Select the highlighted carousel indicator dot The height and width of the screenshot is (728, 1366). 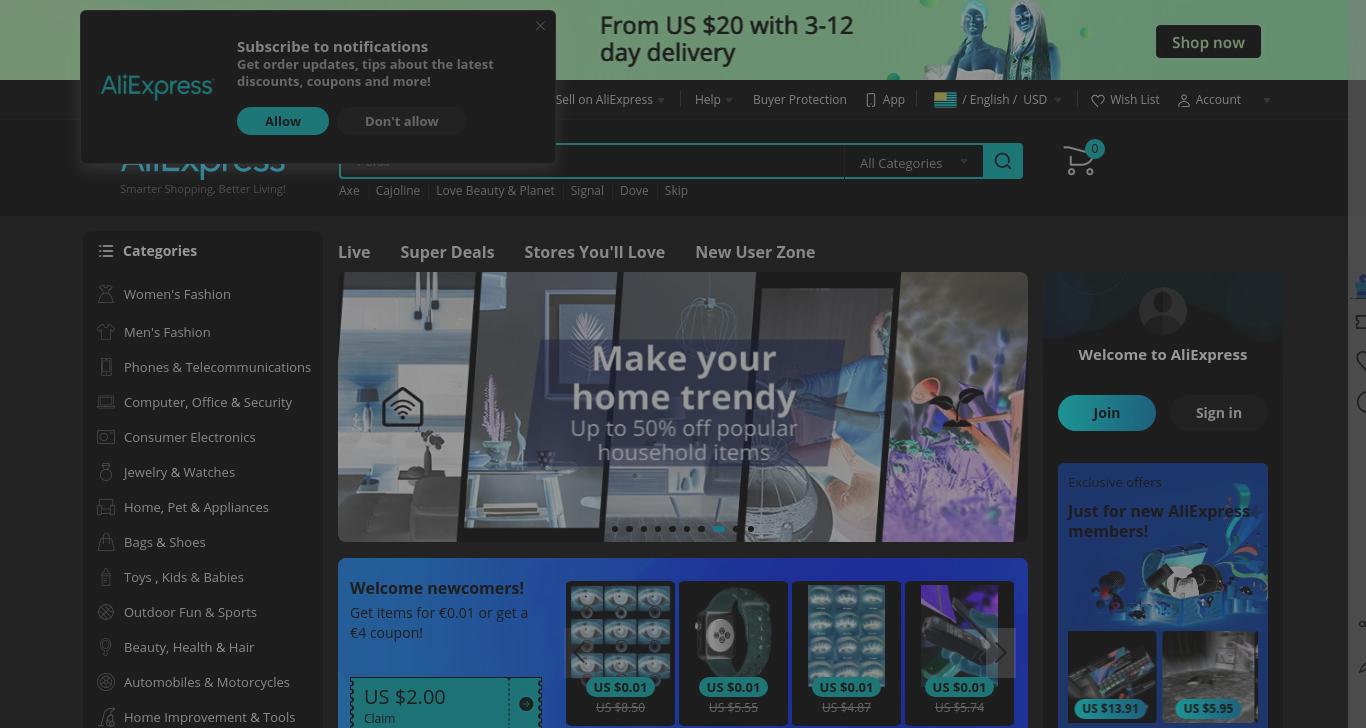coord(720,529)
